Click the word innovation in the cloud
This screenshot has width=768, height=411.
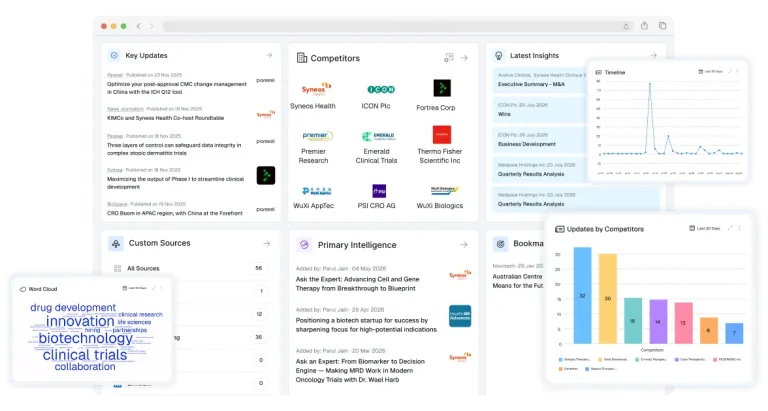pyautogui.click(x=80, y=321)
